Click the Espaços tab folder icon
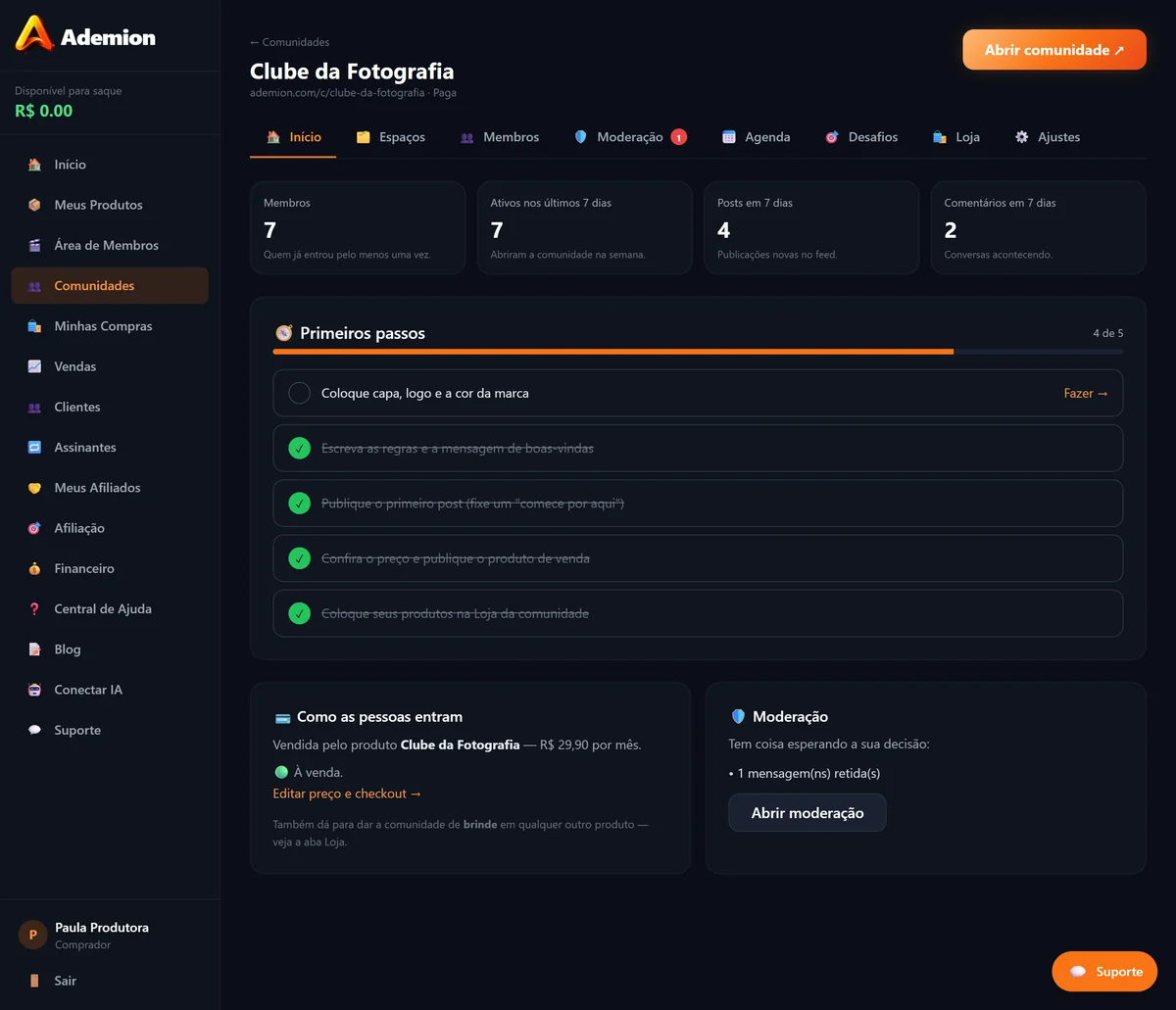 point(363,137)
